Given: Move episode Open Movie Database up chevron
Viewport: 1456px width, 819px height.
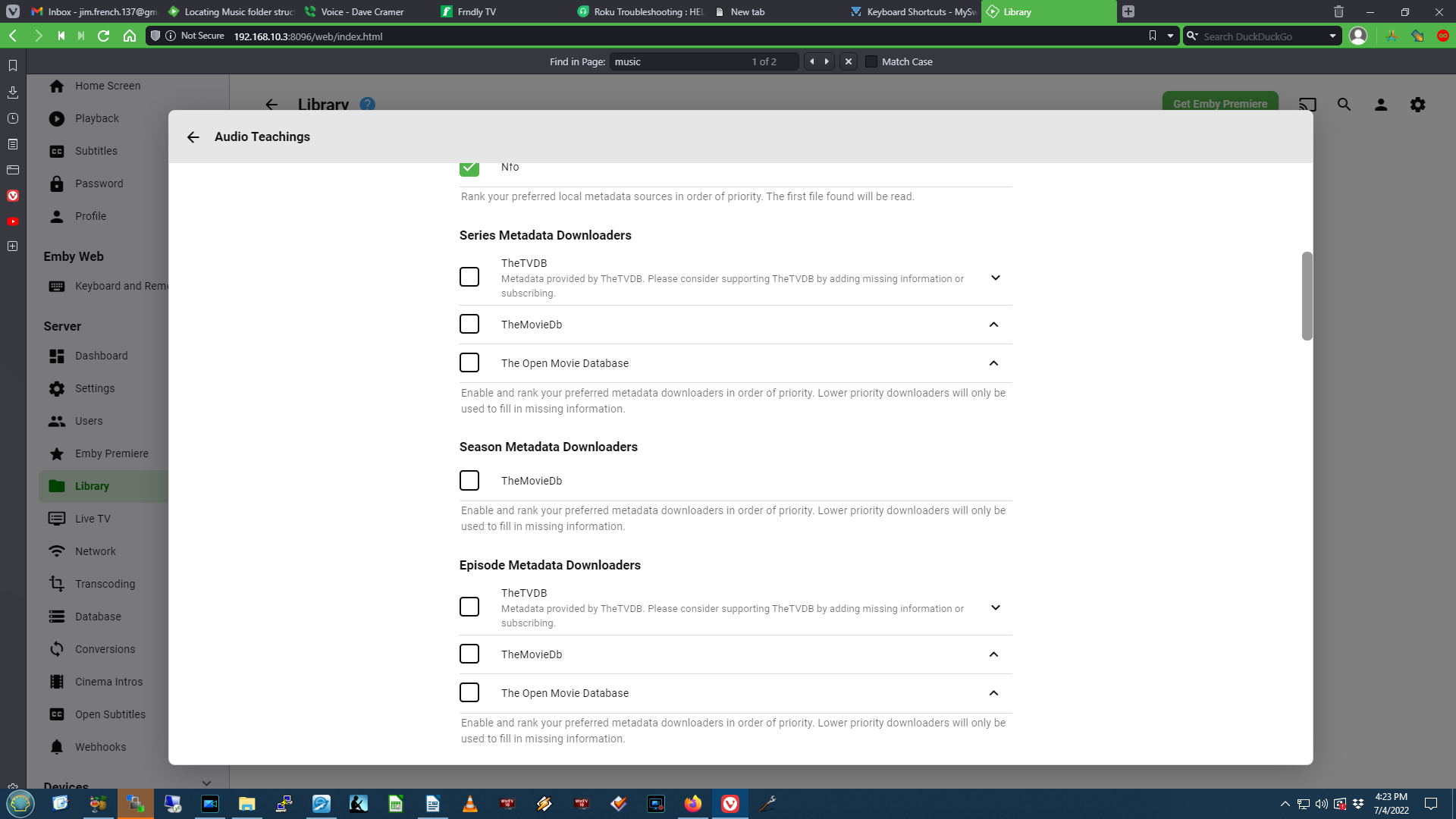Looking at the screenshot, I should pyautogui.click(x=993, y=693).
